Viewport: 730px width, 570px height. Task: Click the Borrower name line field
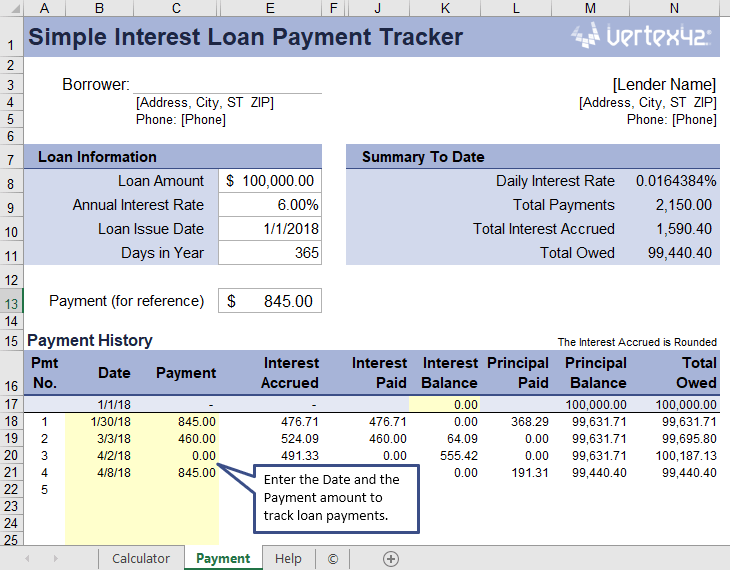coord(227,84)
